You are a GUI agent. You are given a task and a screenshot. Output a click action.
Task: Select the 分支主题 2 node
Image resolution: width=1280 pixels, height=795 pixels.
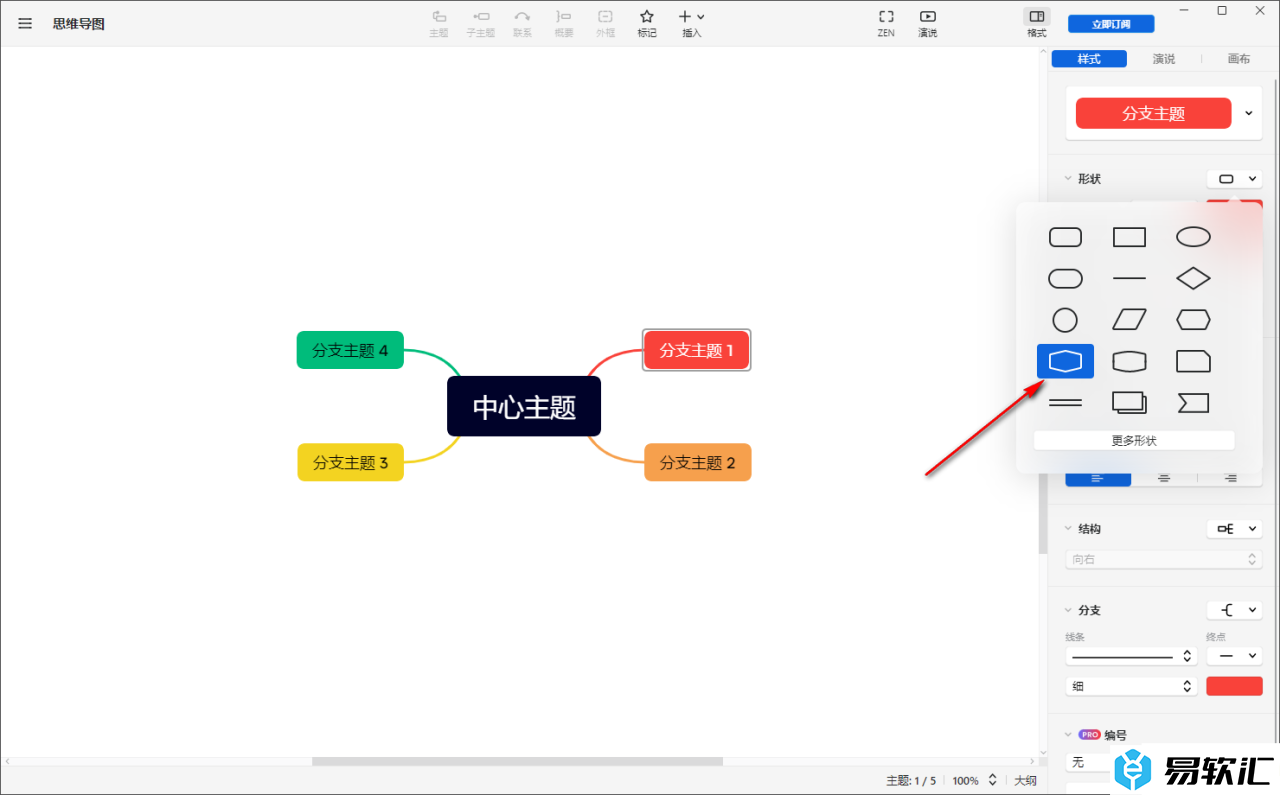[x=698, y=462]
